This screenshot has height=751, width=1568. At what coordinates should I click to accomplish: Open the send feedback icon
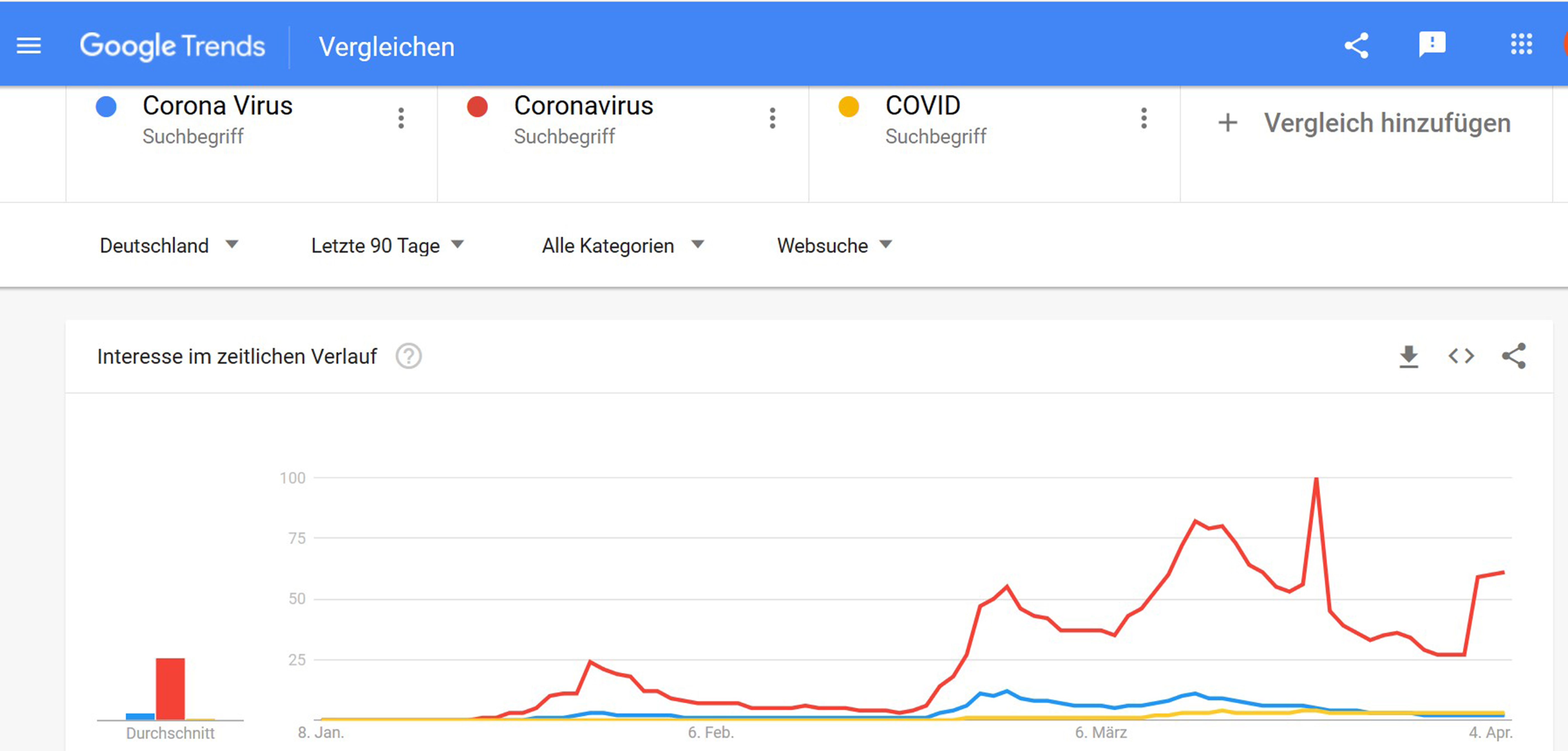coord(1432,44)
